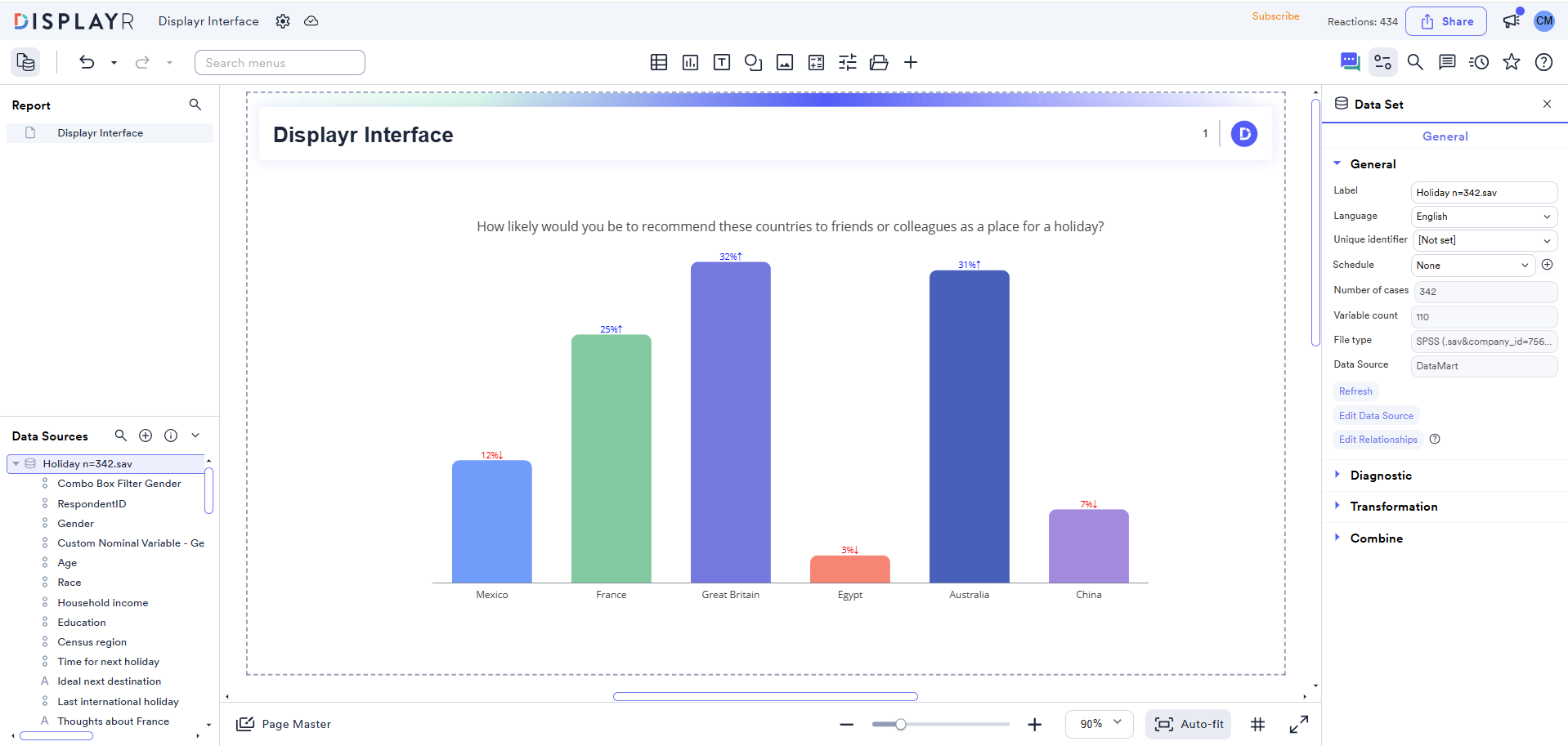The height and width of the screenshot is (746, 1568).
Task: Open the data stack toolbar icon
Action: coord(879,62)
